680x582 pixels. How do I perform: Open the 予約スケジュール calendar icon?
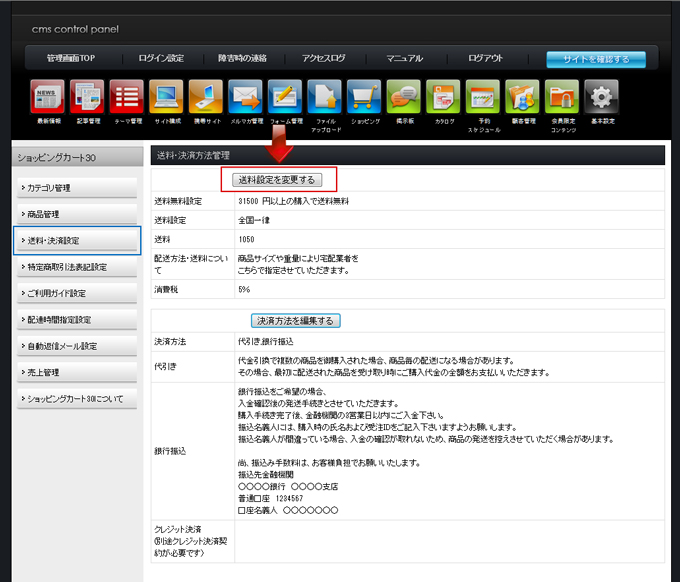point(483,98)
